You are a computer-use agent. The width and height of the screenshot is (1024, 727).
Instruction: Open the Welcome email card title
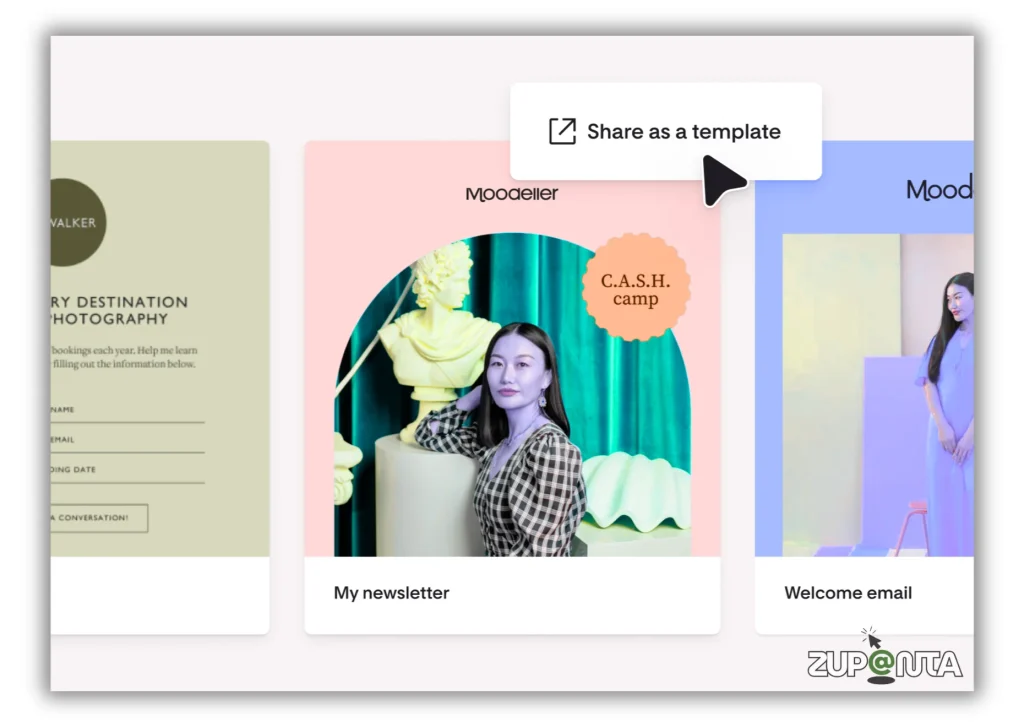pos(847,593)
